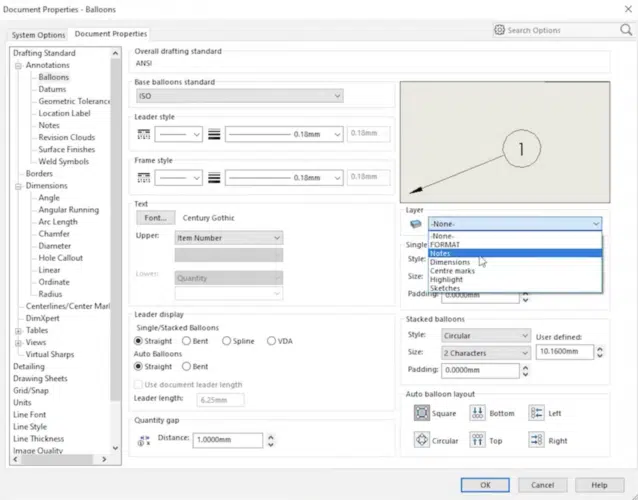The width and height of the screenshot is (638, 500).
Task: Choose Centre marks in the Layer list
Action: [515, 271]
